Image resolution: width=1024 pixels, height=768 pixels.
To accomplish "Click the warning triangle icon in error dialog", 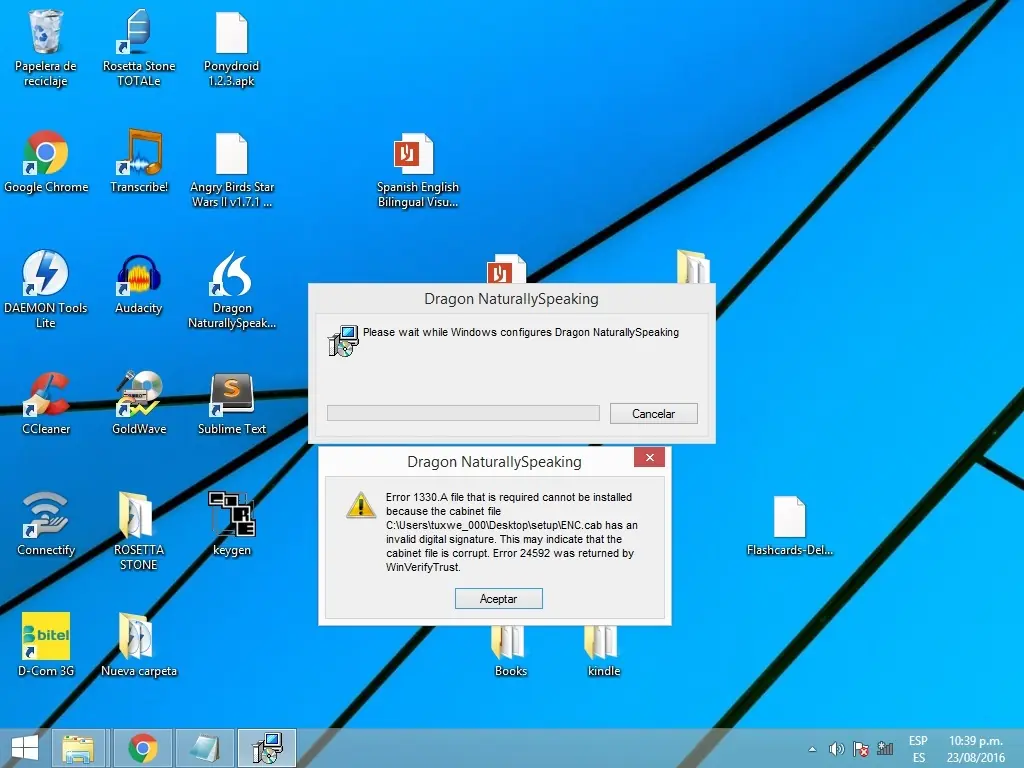I will (360, 505).
